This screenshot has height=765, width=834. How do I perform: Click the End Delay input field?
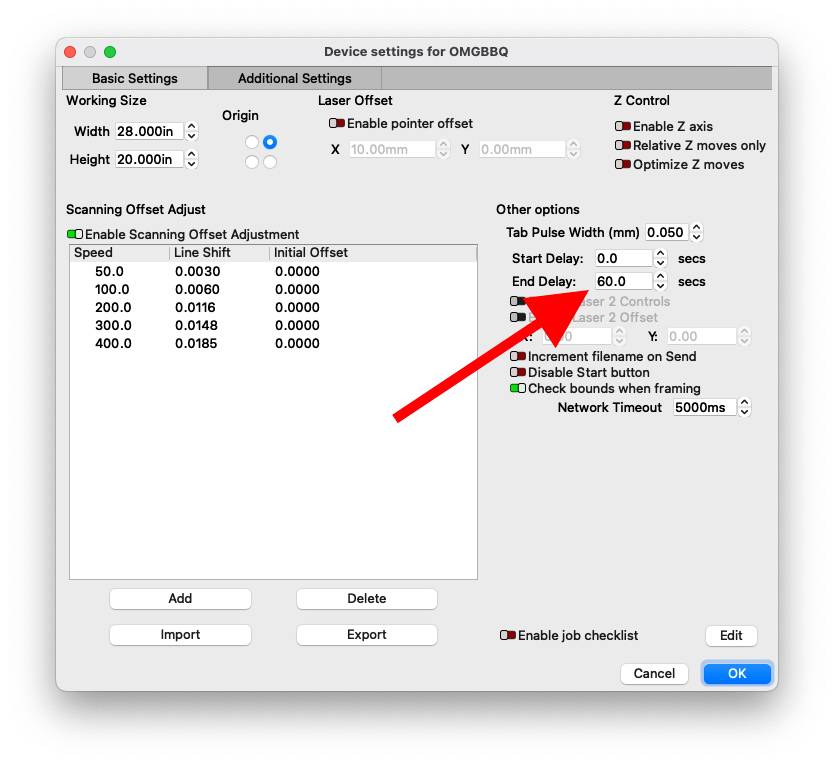tap(623, 282)
